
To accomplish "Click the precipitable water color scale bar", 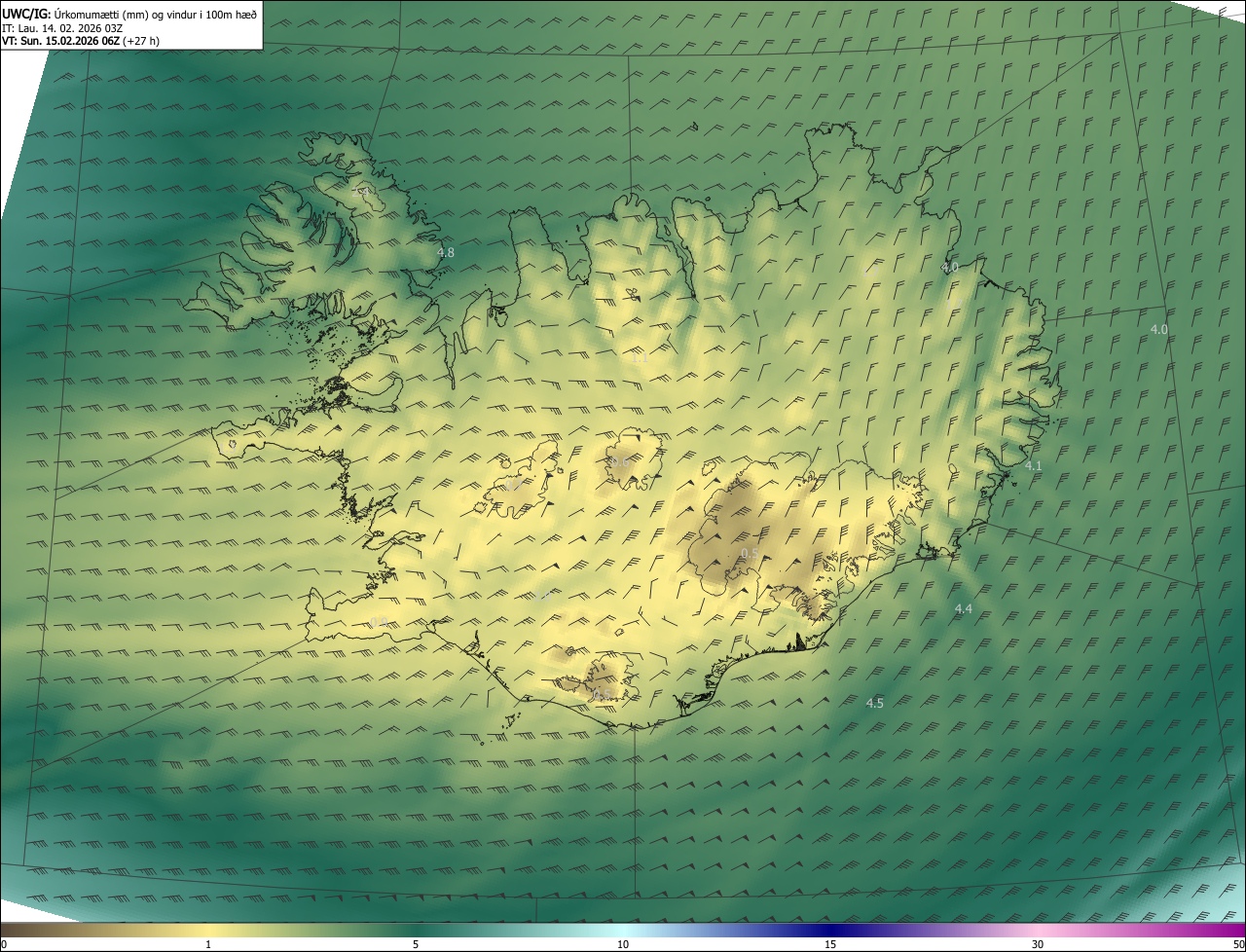I will click(623, 931).
